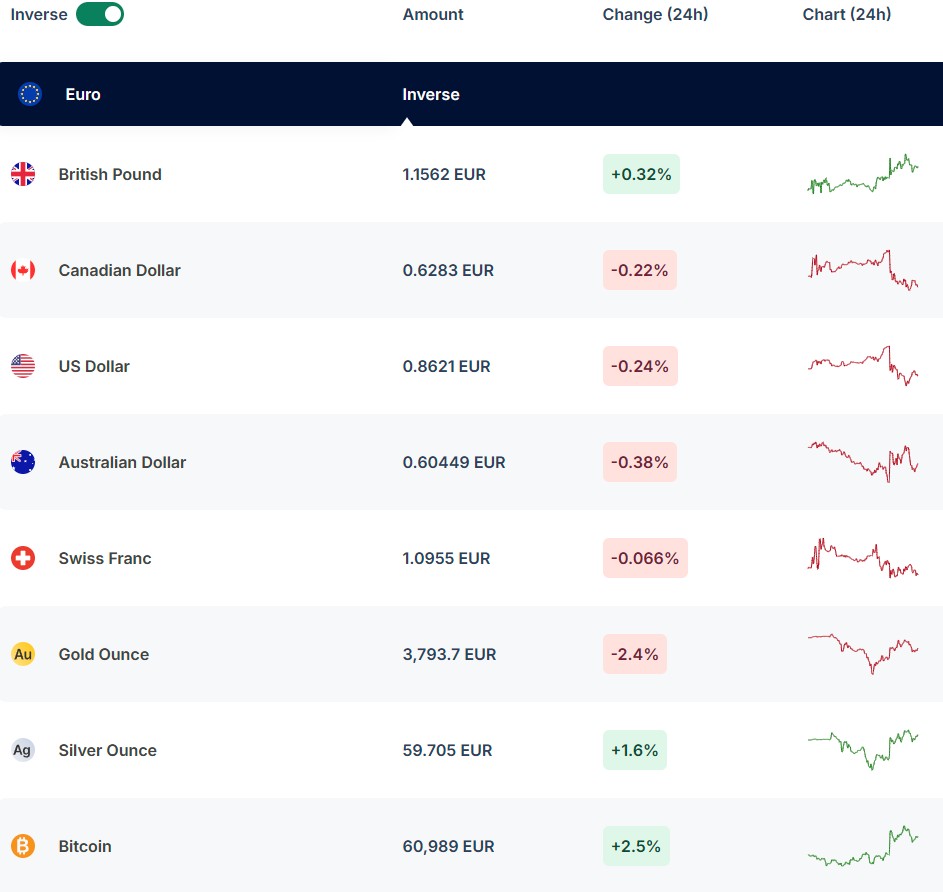Open the British Pound currency link
This screenshot has width=943, height=892.
(x=110, y=174)
